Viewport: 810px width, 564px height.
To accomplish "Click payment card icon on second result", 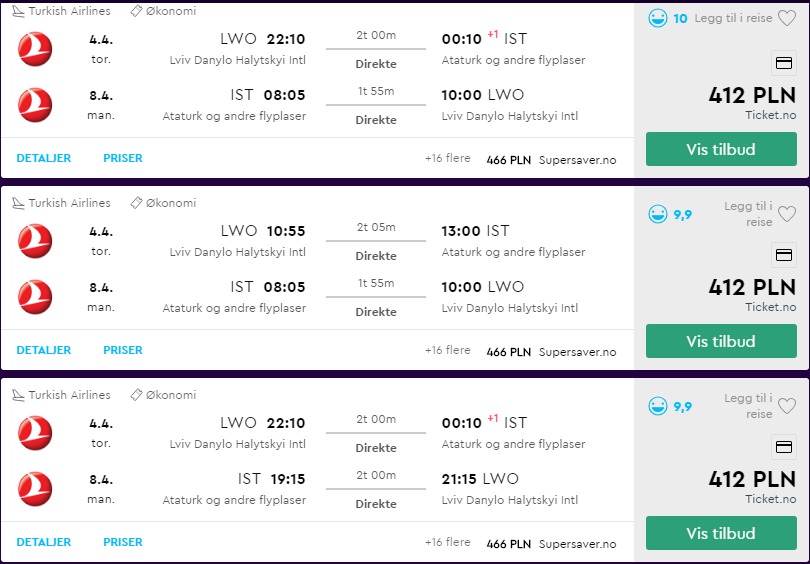I will click(x=784, y=255).
